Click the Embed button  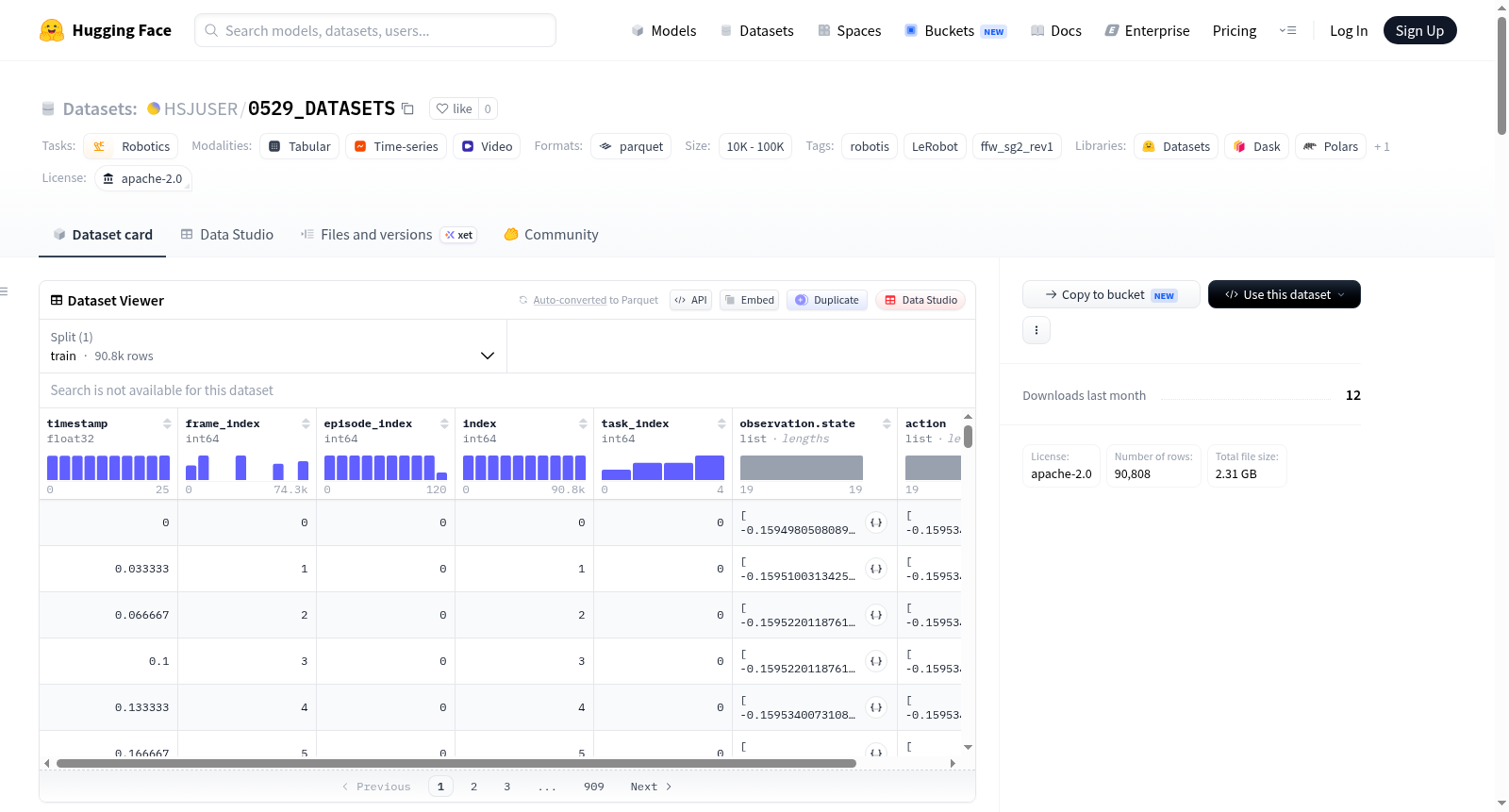pos(749,300)
